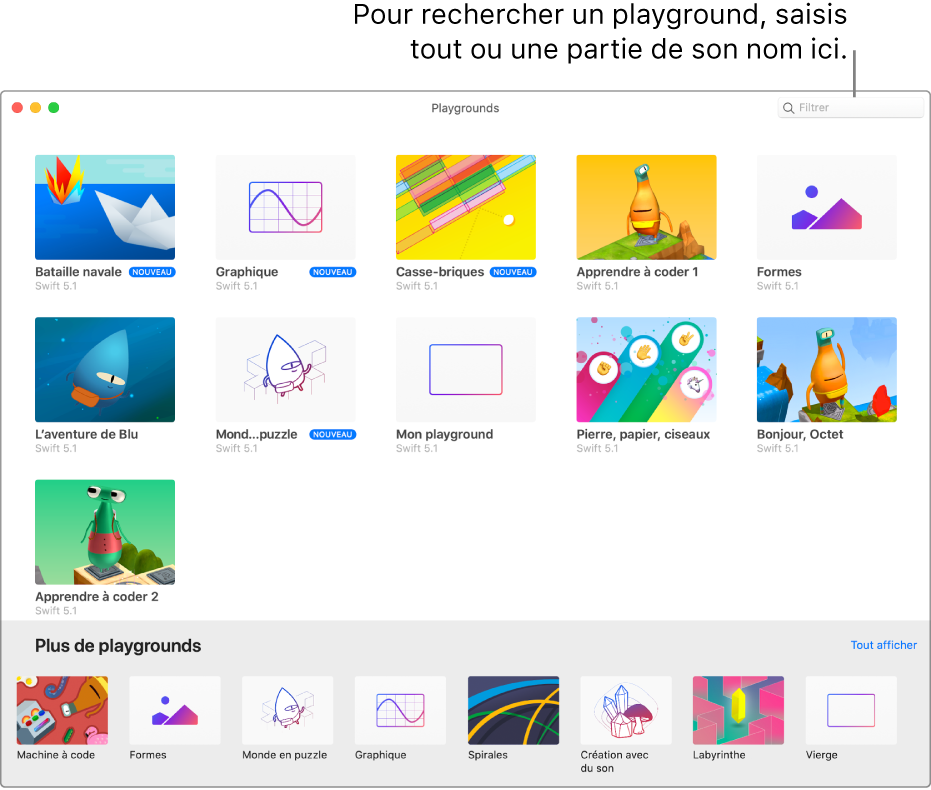Close the Playgrounds window
This screenshot has height=790, width=931.
(x=17, y=107)
